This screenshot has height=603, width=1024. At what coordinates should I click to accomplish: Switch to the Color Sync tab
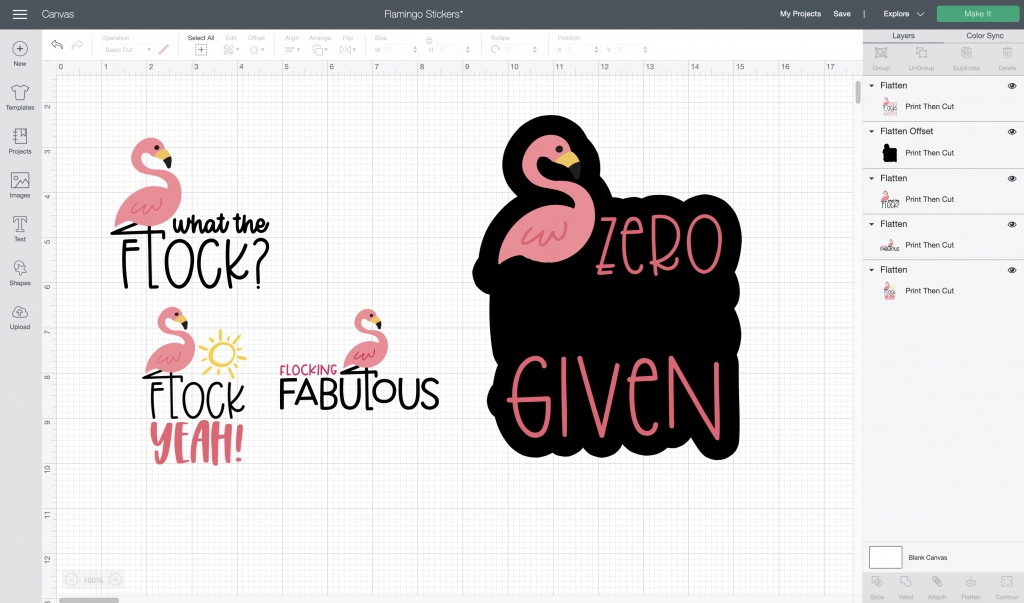[x=984, y=36]
